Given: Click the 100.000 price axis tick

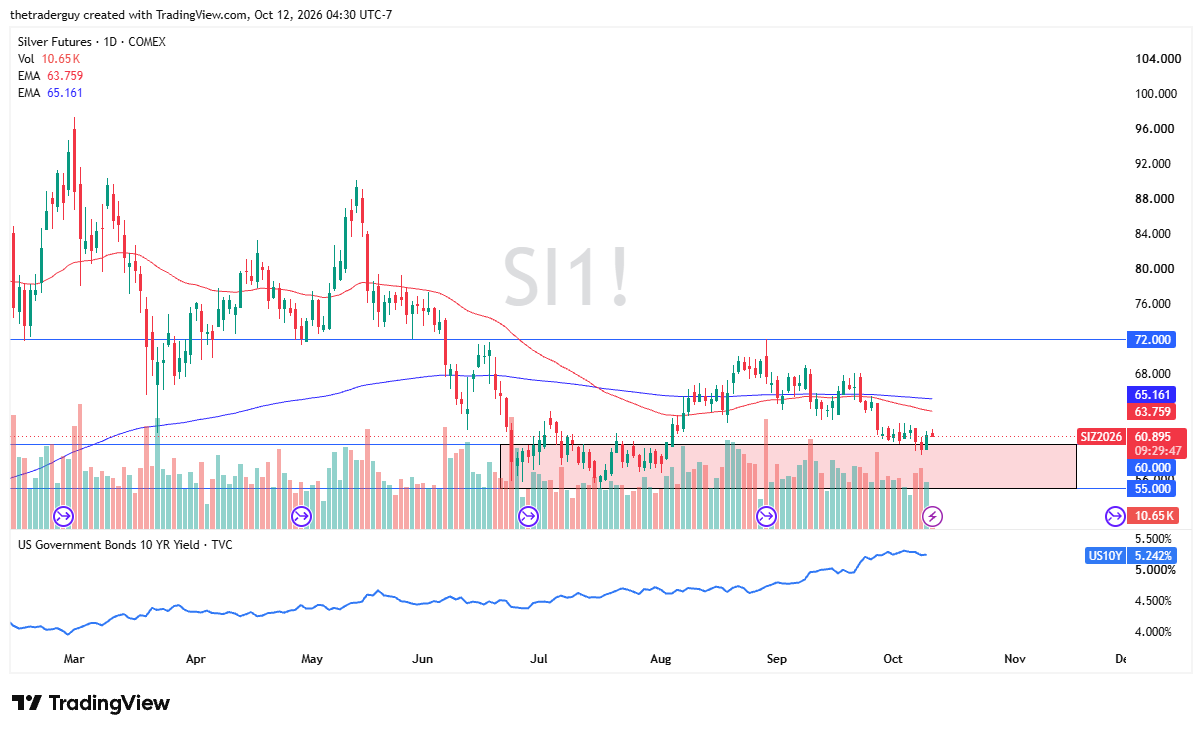Looking at the screenshot, I should 1158,94.
